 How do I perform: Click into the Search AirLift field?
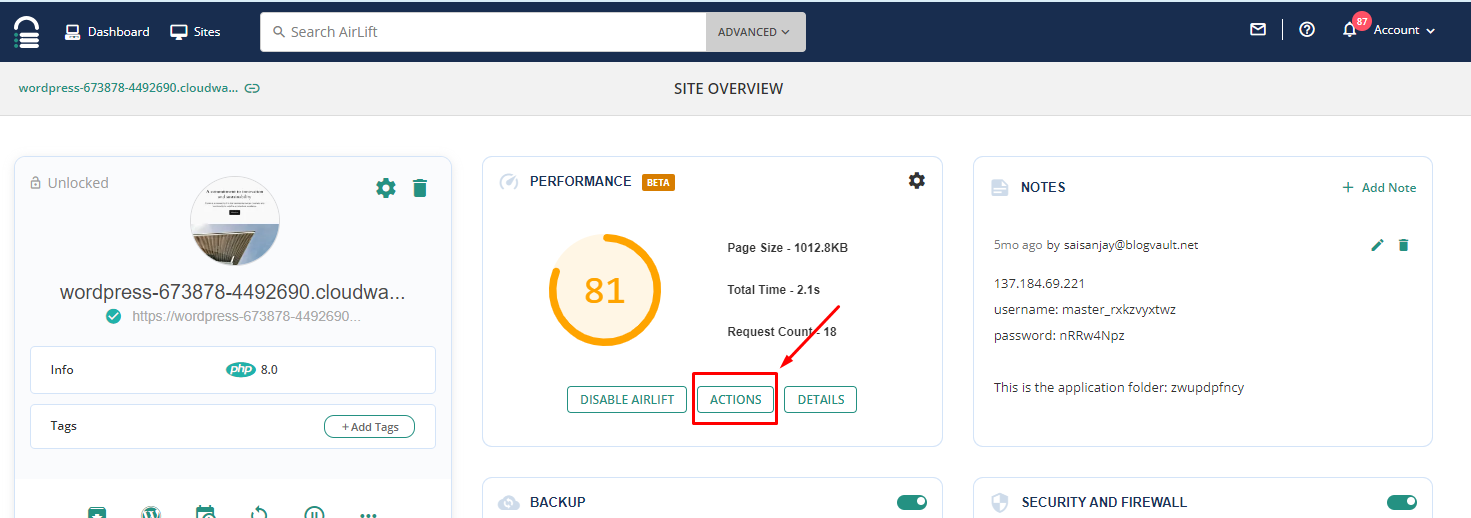[x=483, y=32]
